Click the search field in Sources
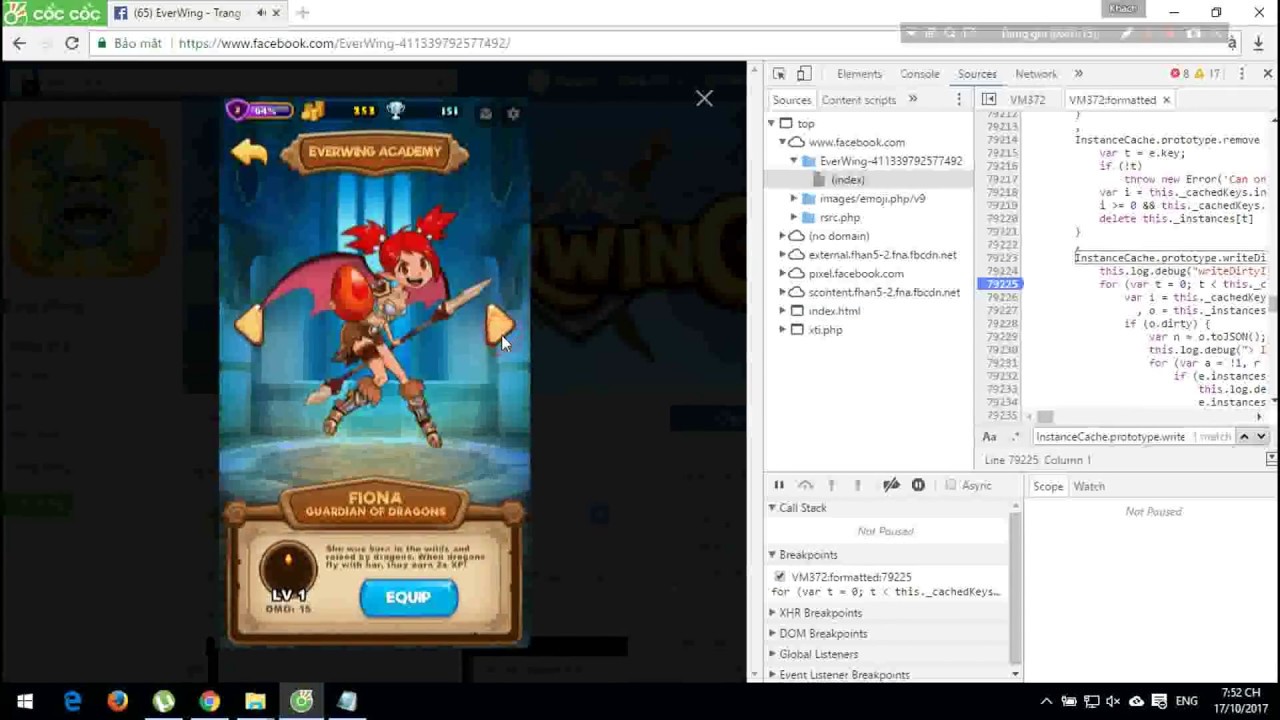 click(1110, 437)
